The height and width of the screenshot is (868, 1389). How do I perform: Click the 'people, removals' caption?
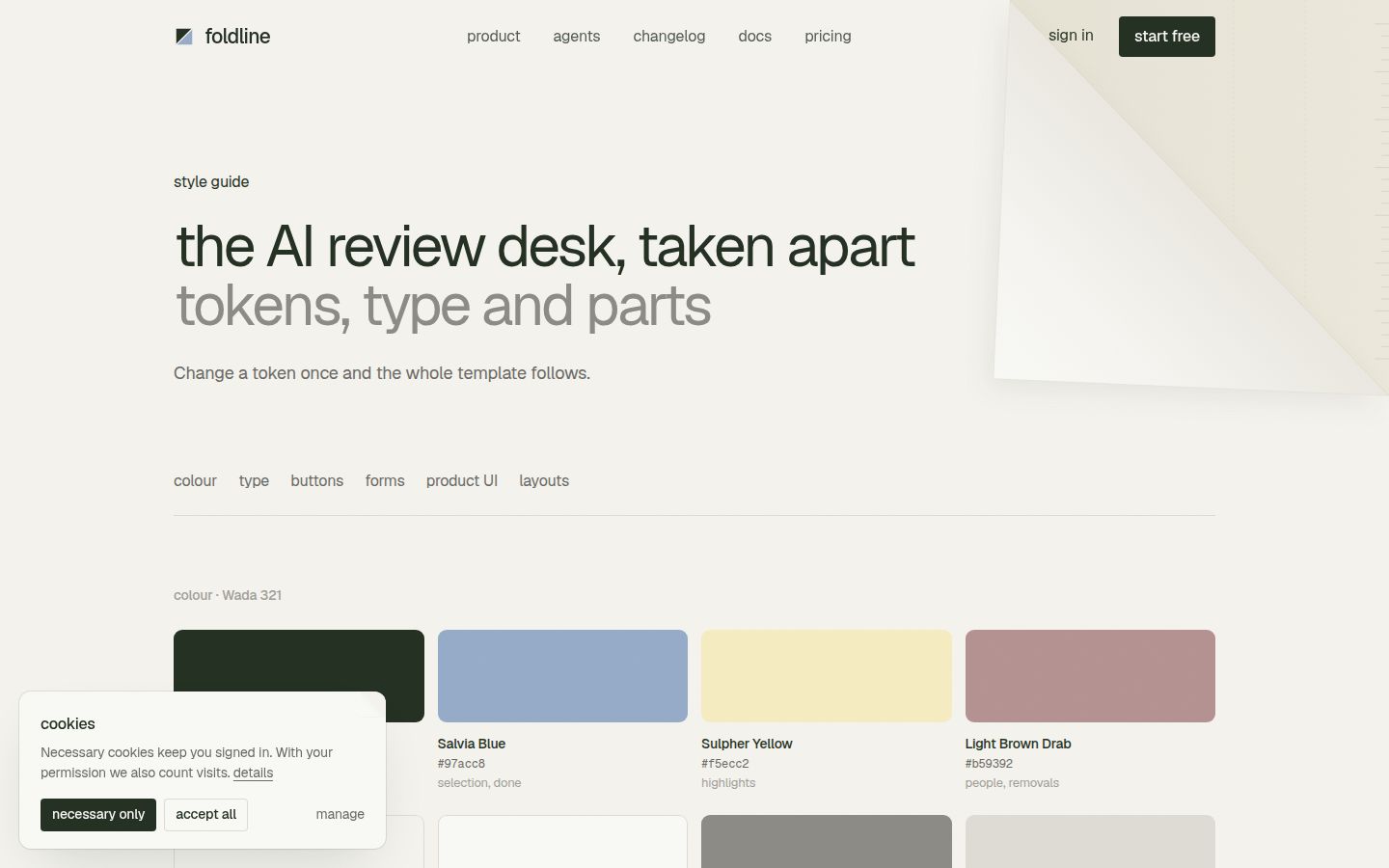(1012, 783)
